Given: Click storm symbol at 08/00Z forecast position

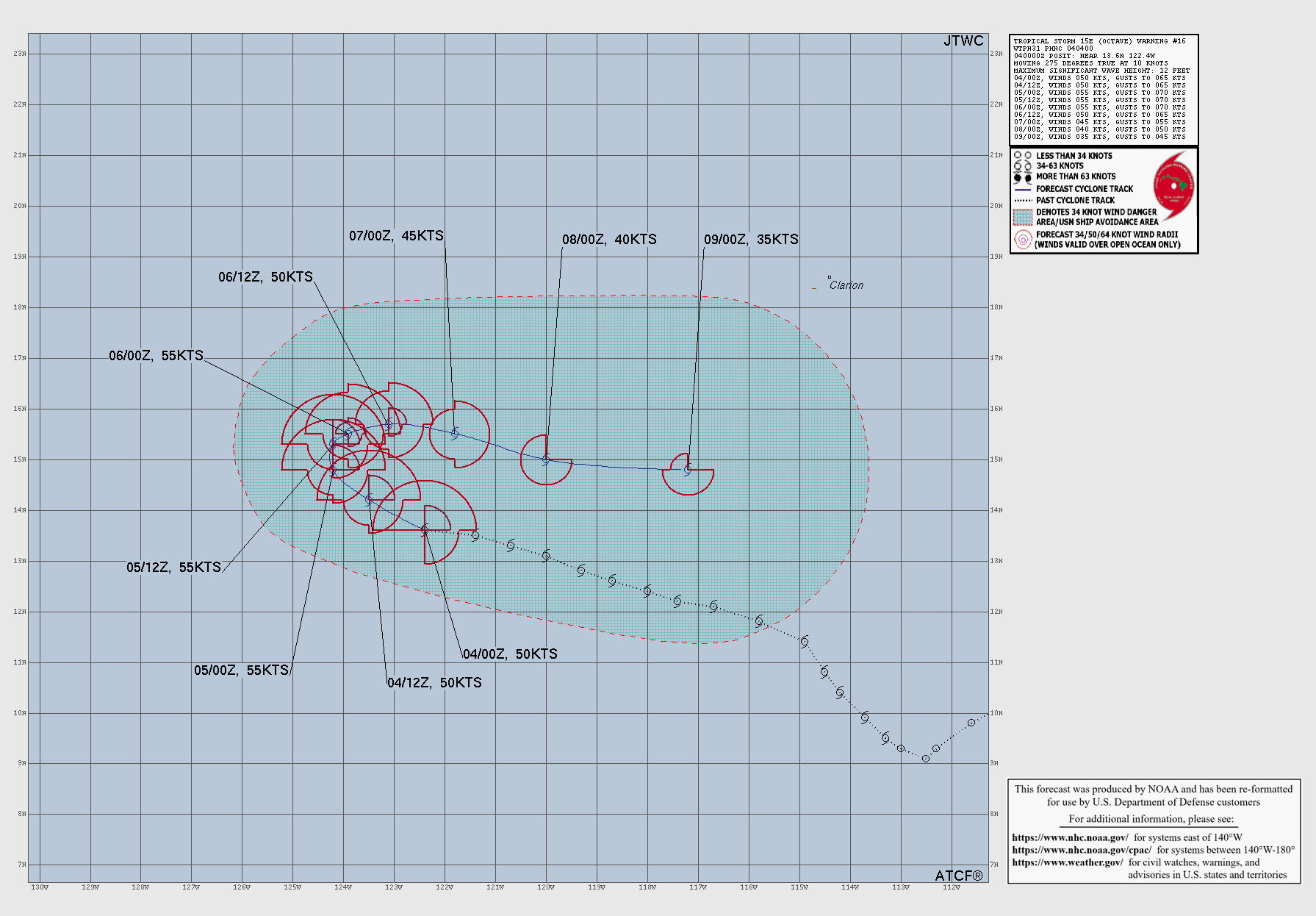Looking at the screenshot, I should point(546,459).
